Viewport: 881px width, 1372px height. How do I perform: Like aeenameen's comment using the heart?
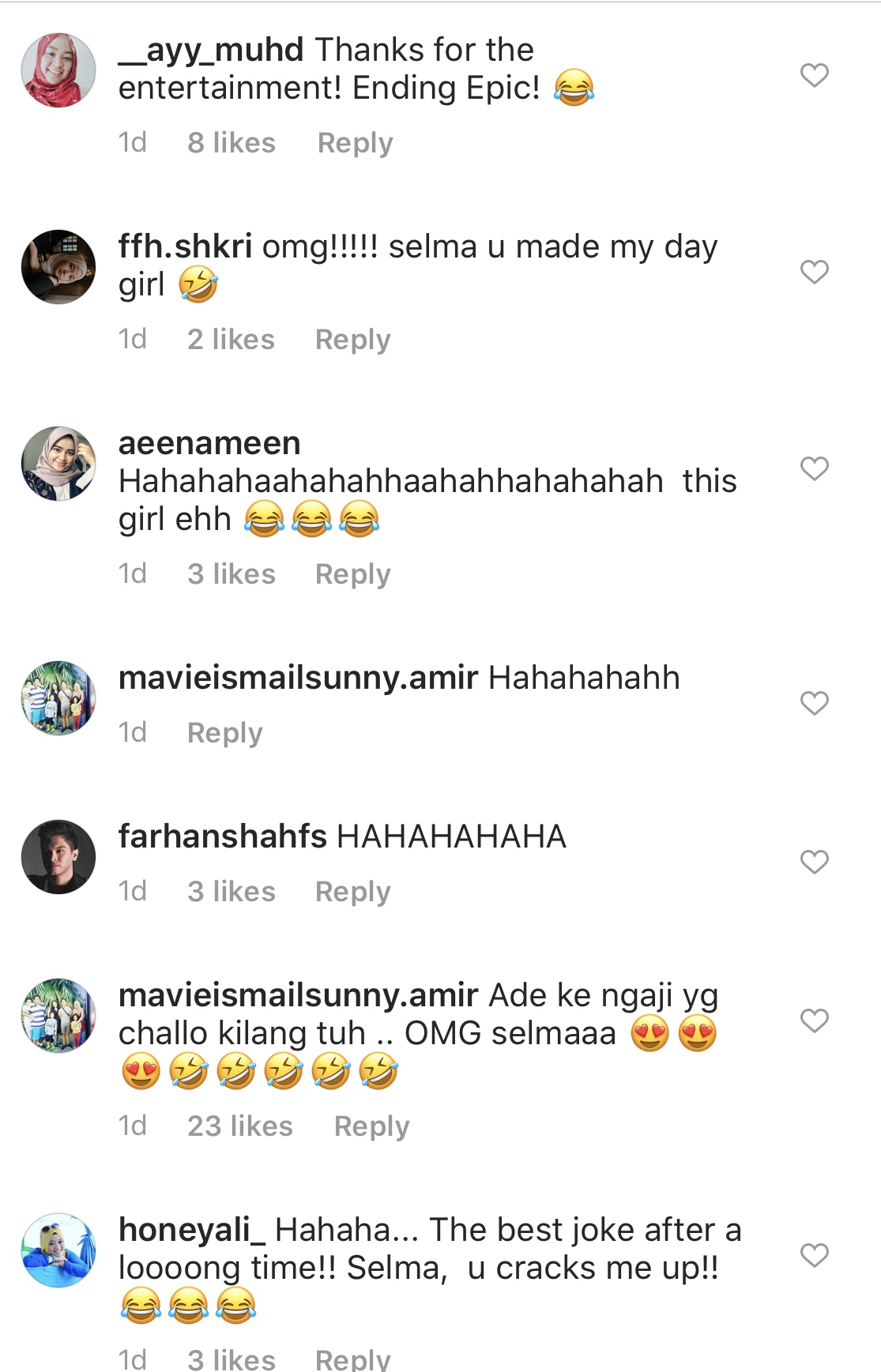pyautogui.click(x=814, y=468)
